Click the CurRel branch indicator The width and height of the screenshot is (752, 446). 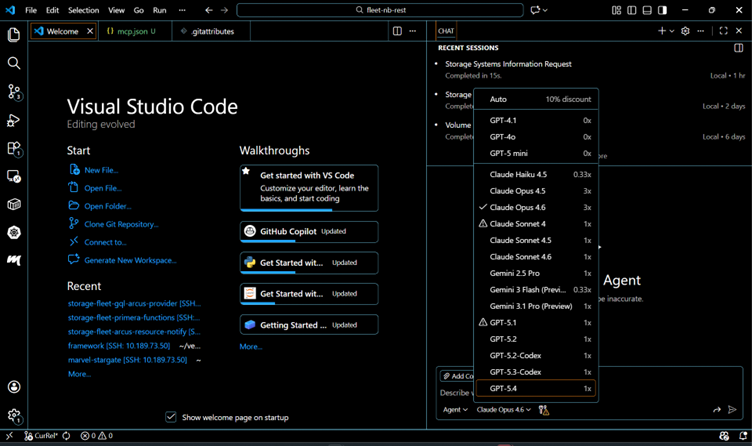tap(41, 436)
